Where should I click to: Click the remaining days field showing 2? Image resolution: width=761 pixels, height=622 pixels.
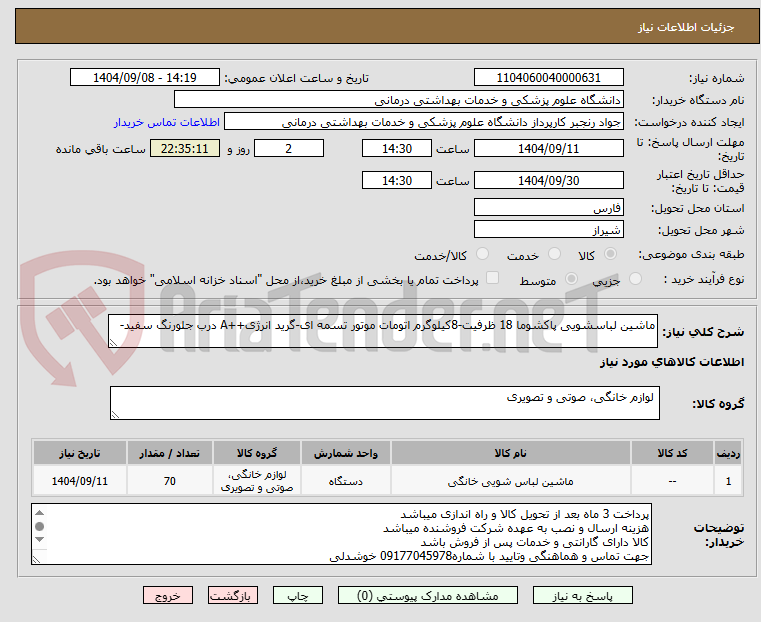tap(289, 148)
